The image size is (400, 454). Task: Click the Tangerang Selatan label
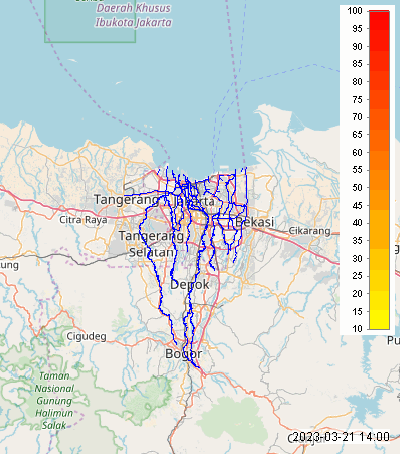click(x=151, y=244)
